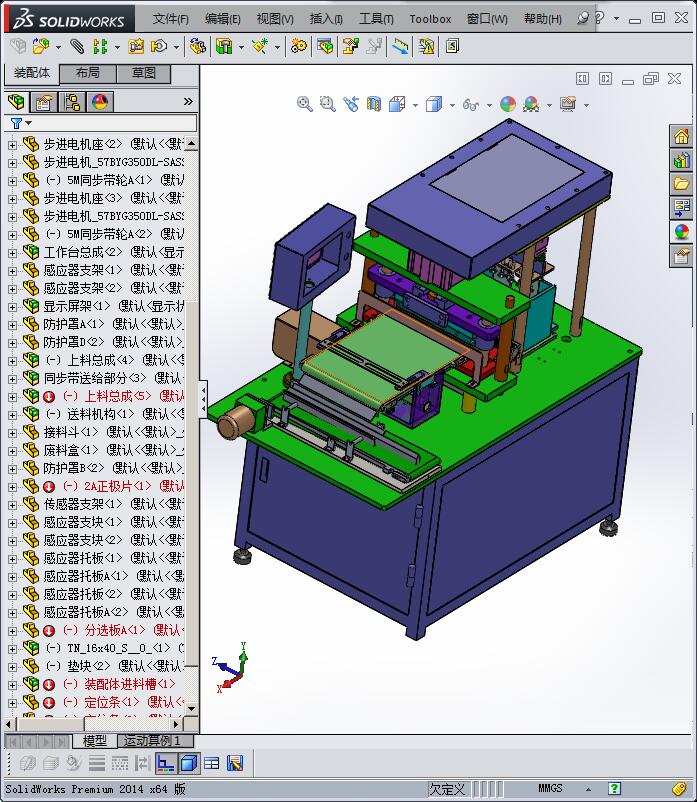Click the feature tree filter input field
This screenshot has height=802, width=697.
point(101,123)
